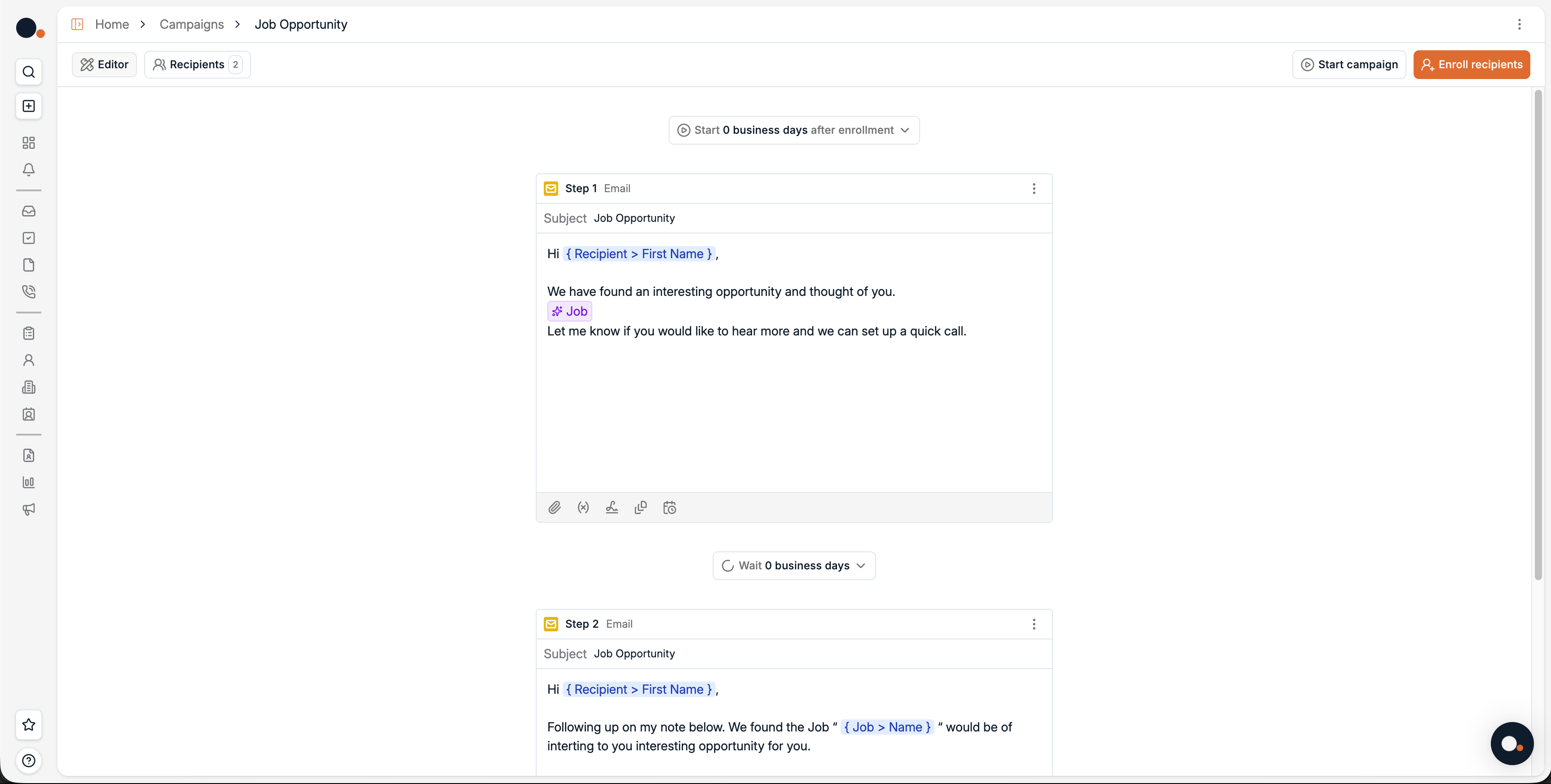
Task: Insert a variable using the (x) icon
Action: point(583,507)
